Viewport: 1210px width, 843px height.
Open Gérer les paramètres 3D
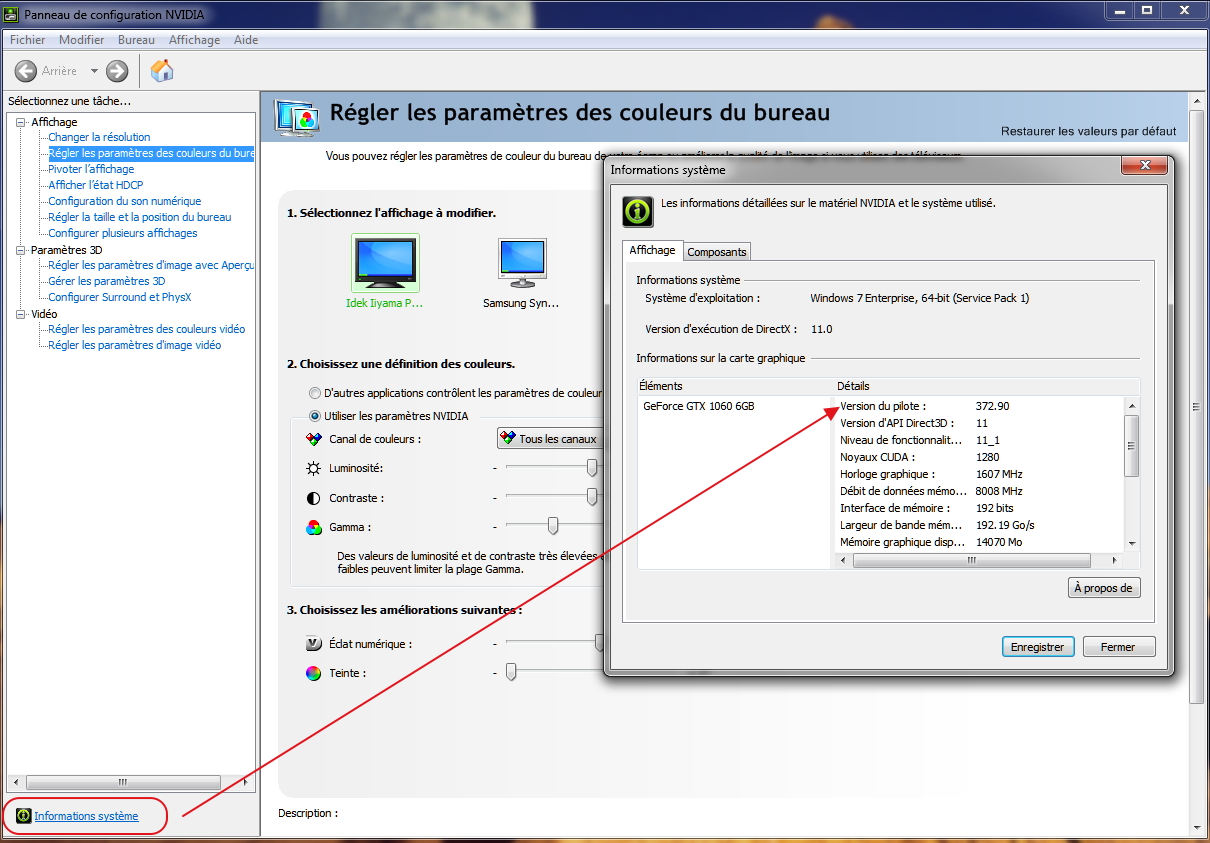tap(107, 281)
